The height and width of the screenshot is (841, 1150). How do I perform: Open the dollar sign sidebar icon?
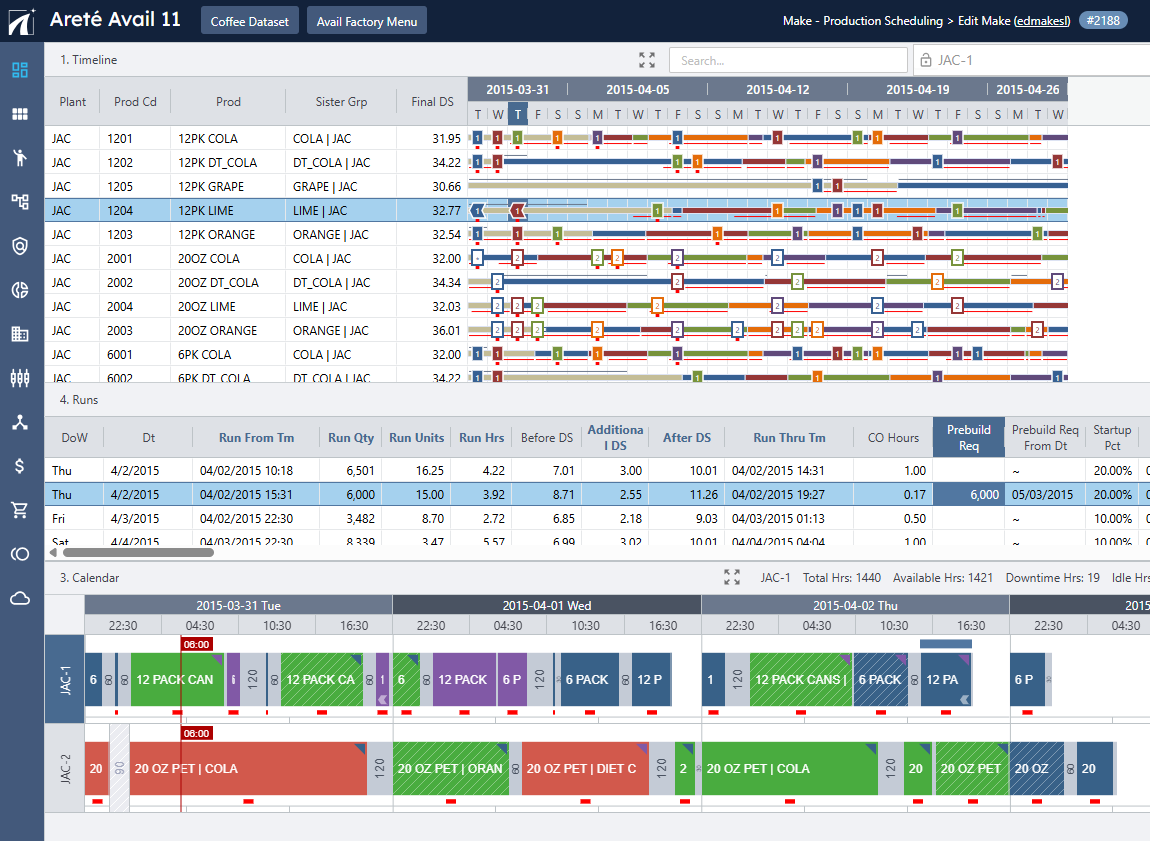(x=20, y=466)
